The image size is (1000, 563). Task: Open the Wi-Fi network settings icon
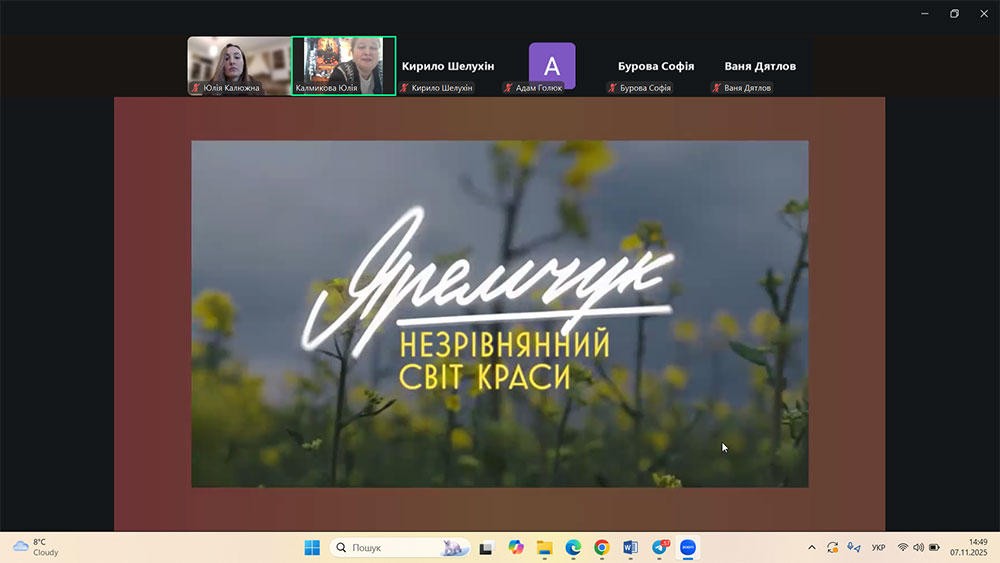(x=903, y=547)
